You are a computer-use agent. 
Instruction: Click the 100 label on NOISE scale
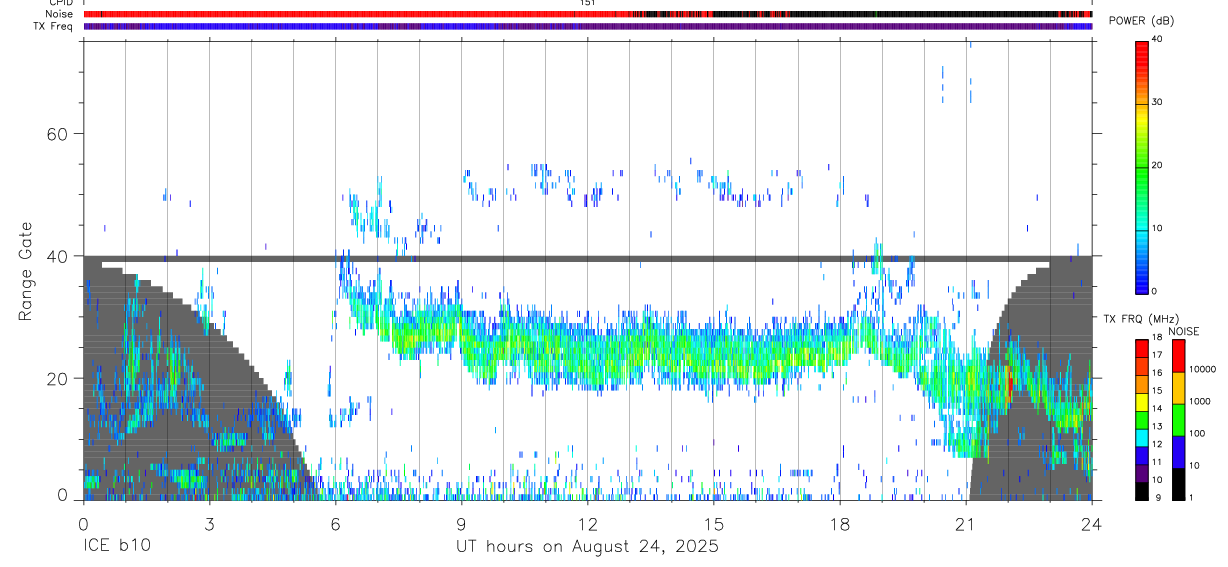(1198, 434)
